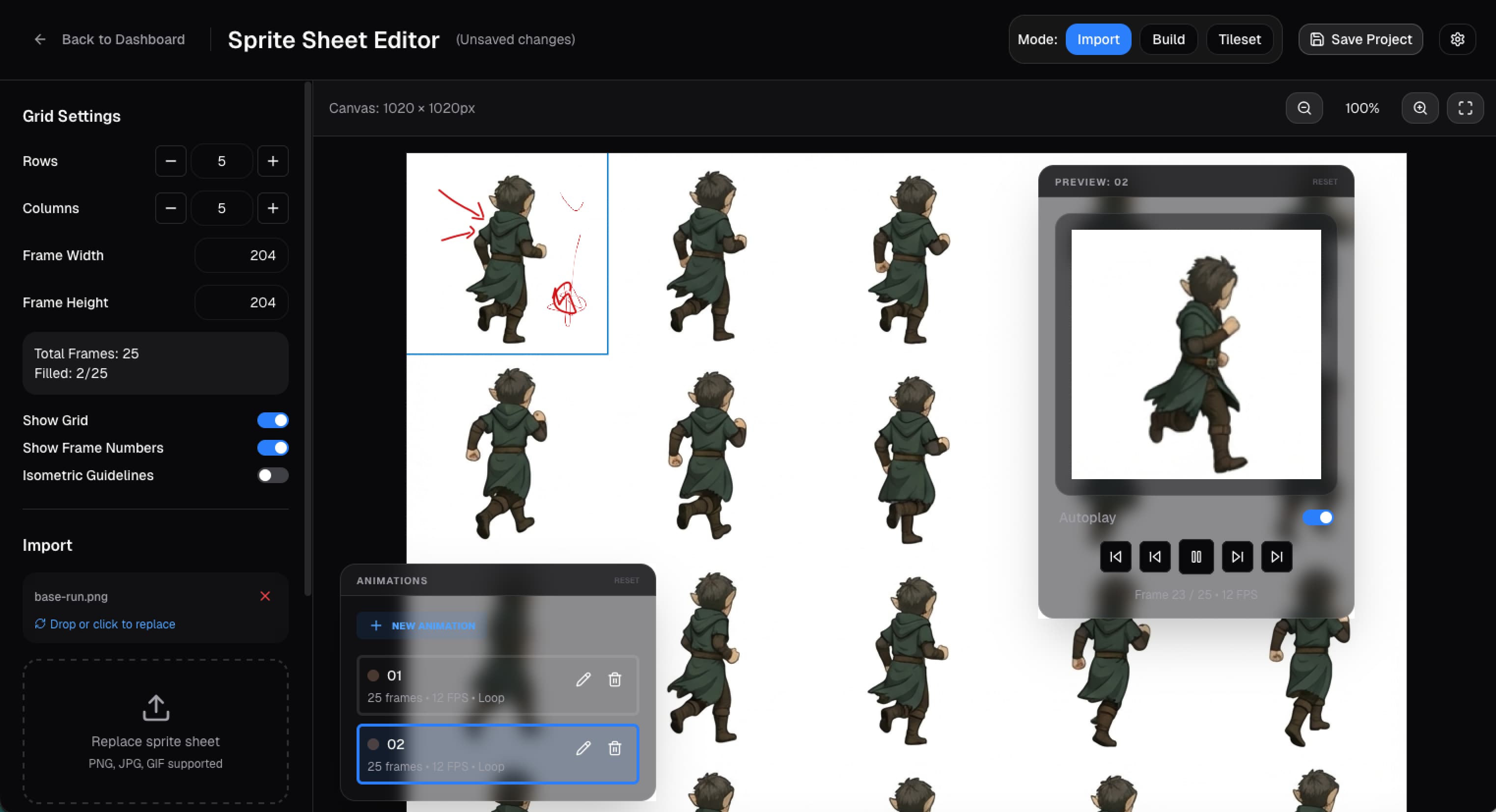Zoom out on the canvas
Viewport: 1496px width, 812px height.
pos(1304,108)
